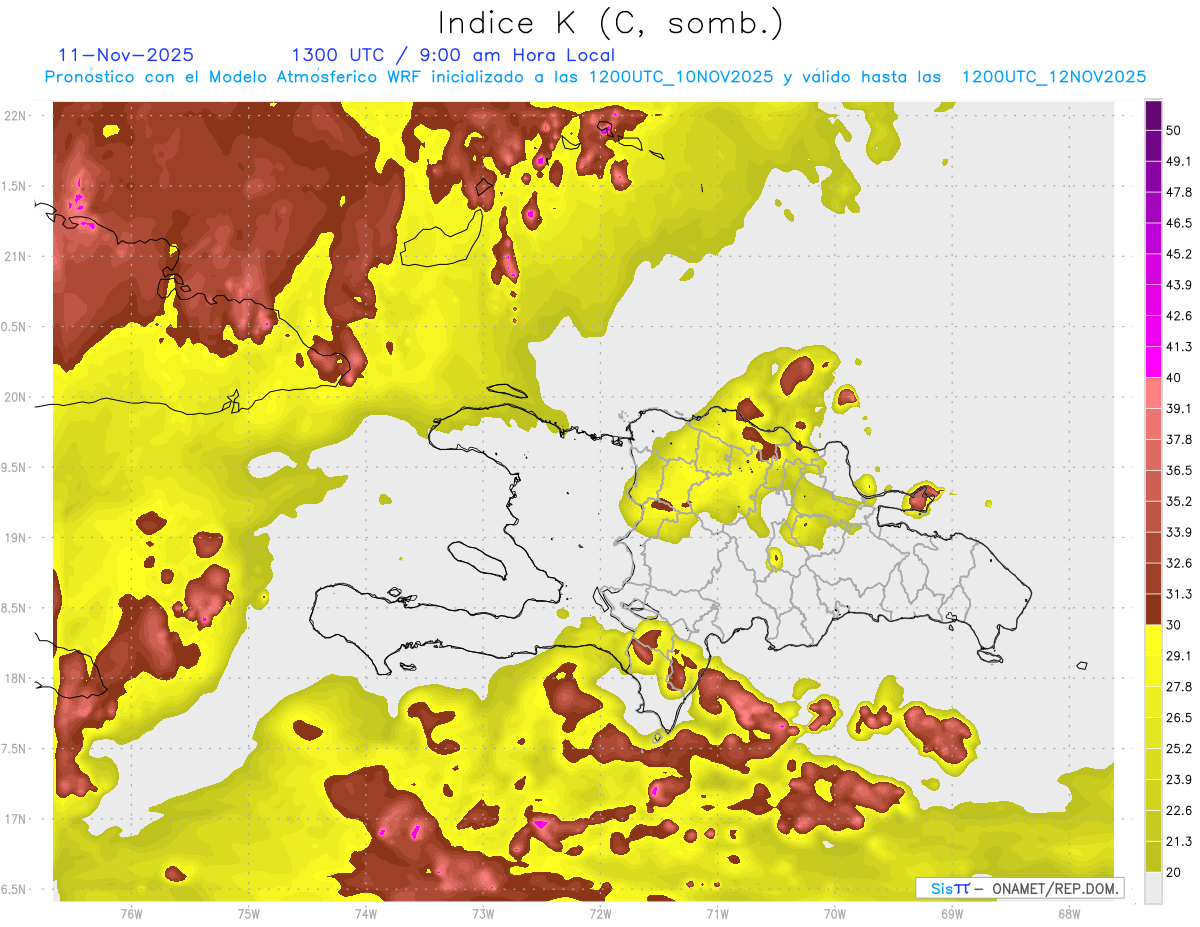Click the '31.3' color scale value
Screen dimensions: 1200x927
1179,594
